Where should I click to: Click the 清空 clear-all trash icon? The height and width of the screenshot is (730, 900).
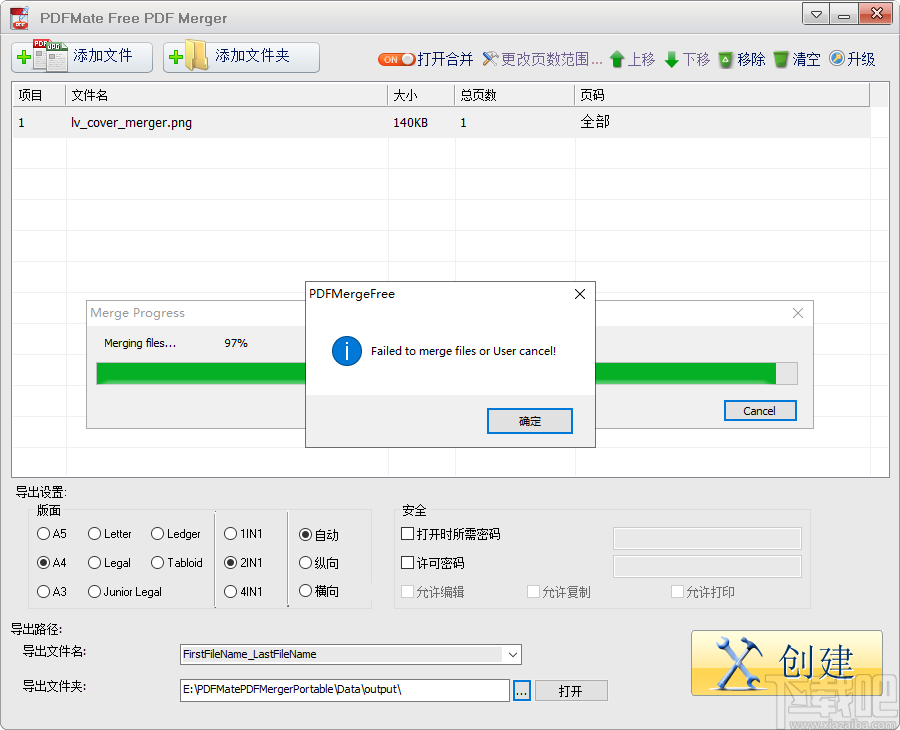pyautogui.click(x=779, y=59)
